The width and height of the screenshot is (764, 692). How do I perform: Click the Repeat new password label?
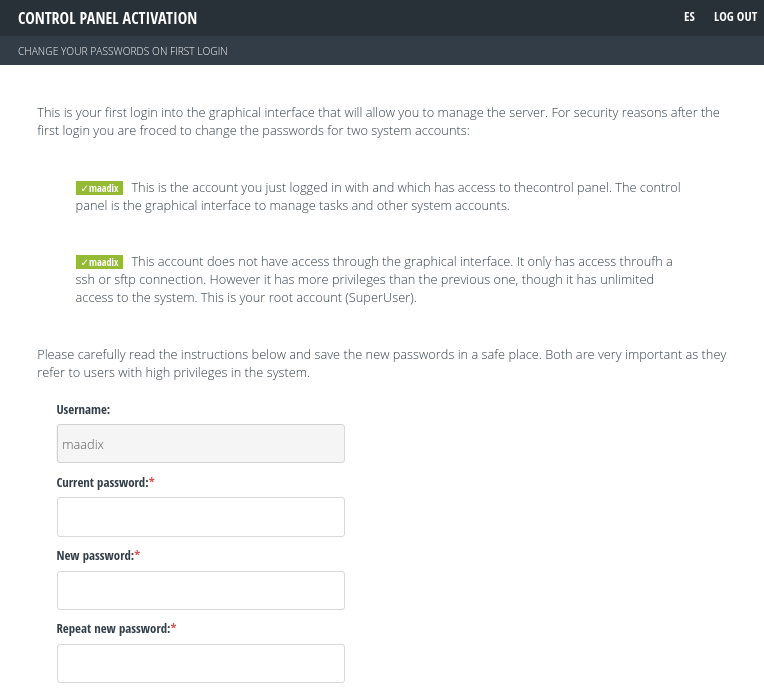pyautogui.click(x=114, y=629)
